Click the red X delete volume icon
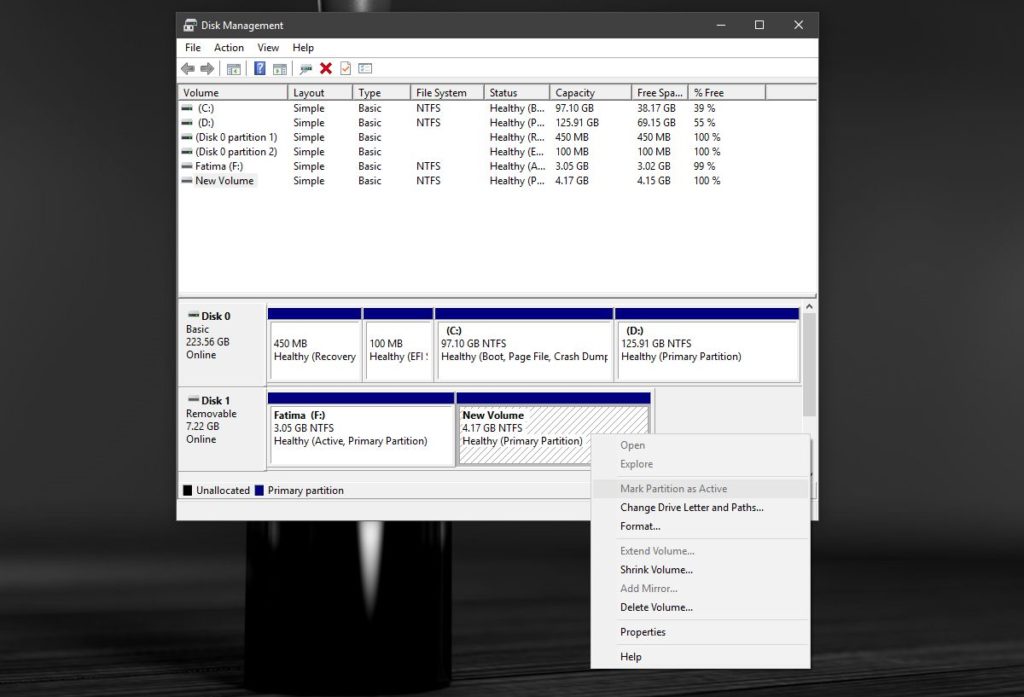This screenshot has width=1024, height=697. [327, 68]
